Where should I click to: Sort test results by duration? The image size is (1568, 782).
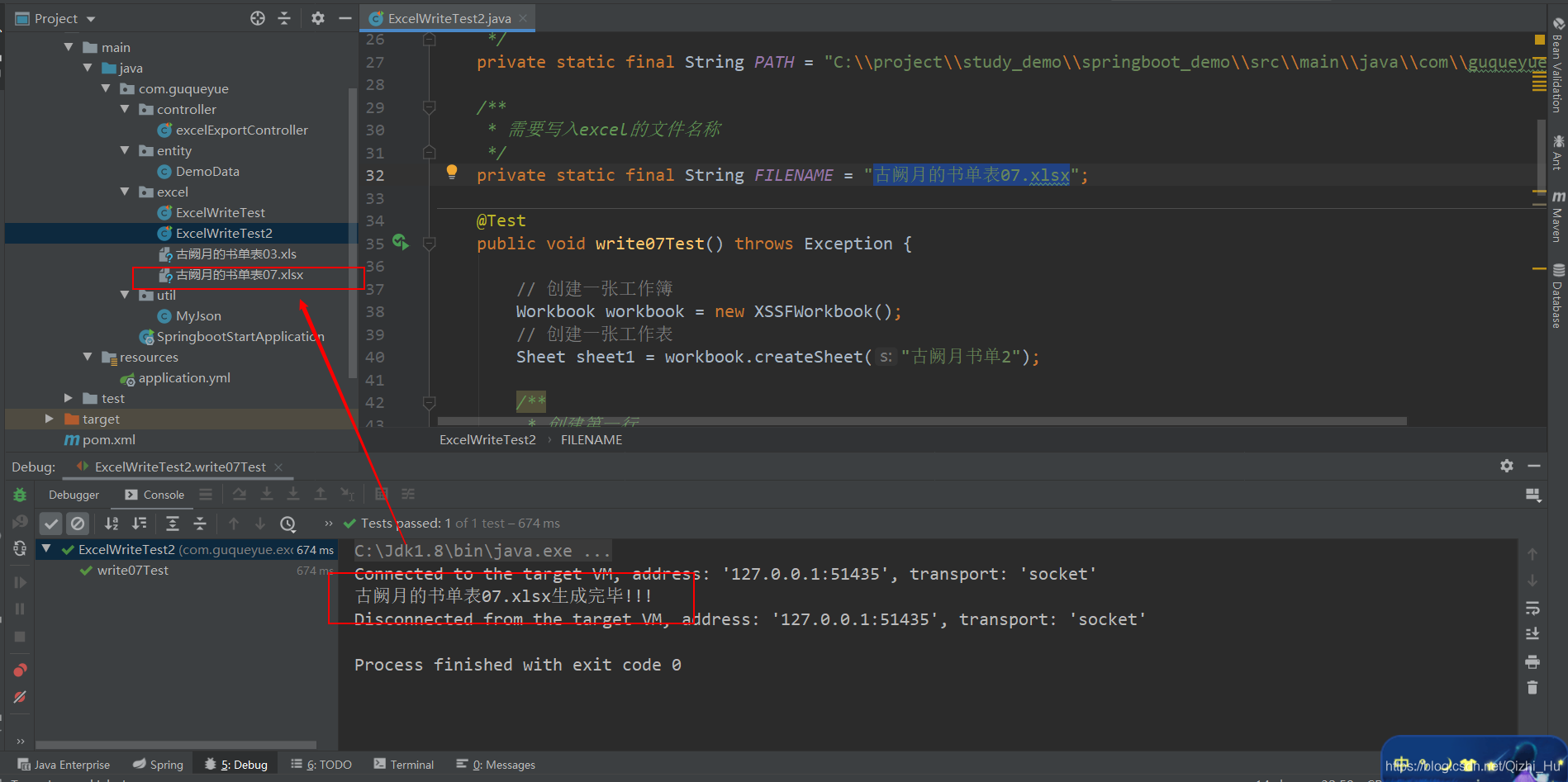(140, 524)
